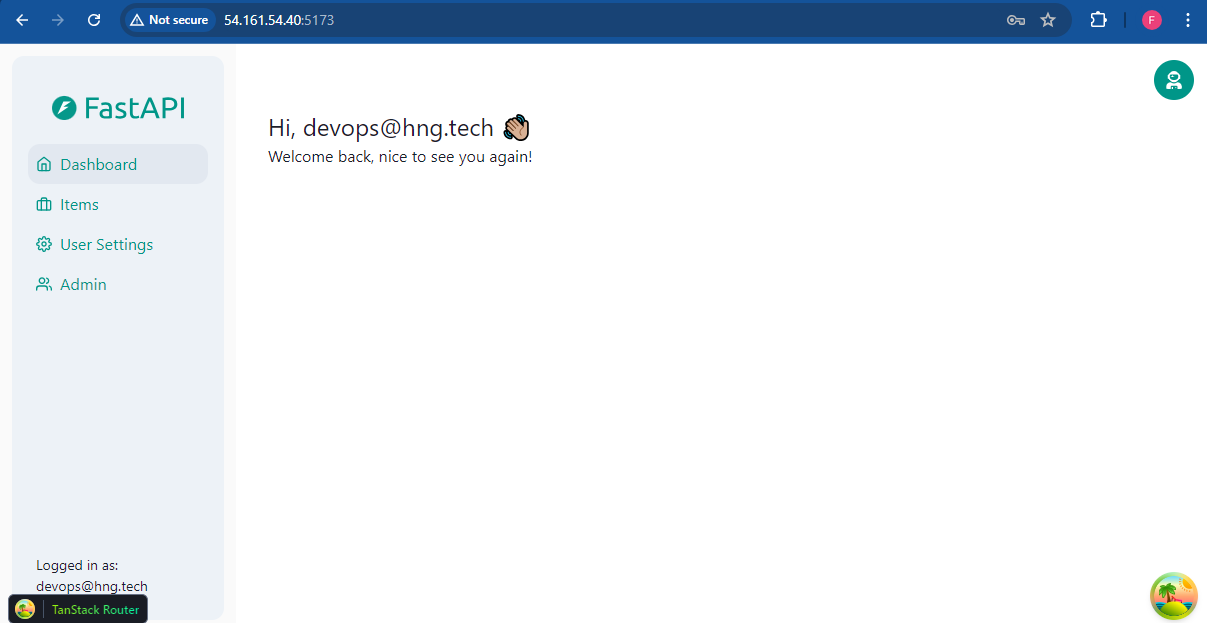Click the gear icon next to User Settings
The height and width of the screenshot is (623, 1207).
[x=43, y=244]
